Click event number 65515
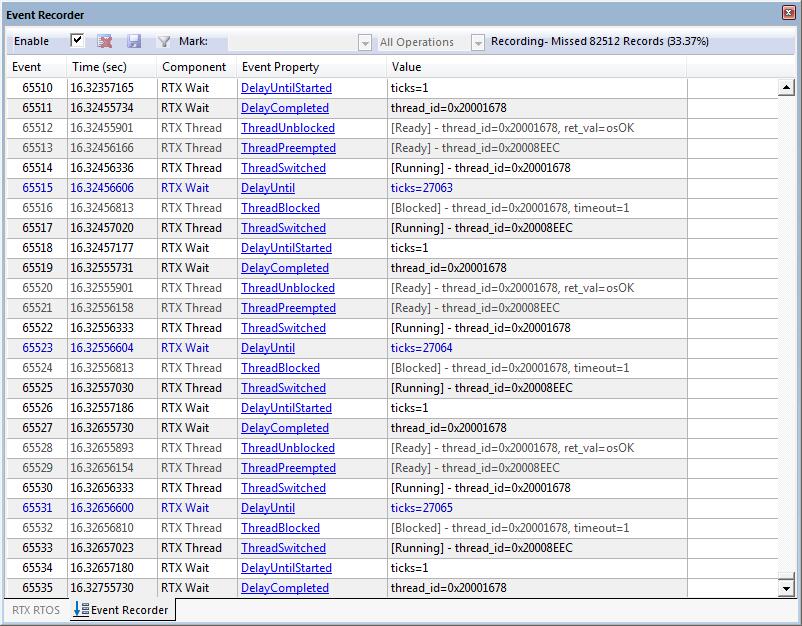 click(x=37, y=188)
